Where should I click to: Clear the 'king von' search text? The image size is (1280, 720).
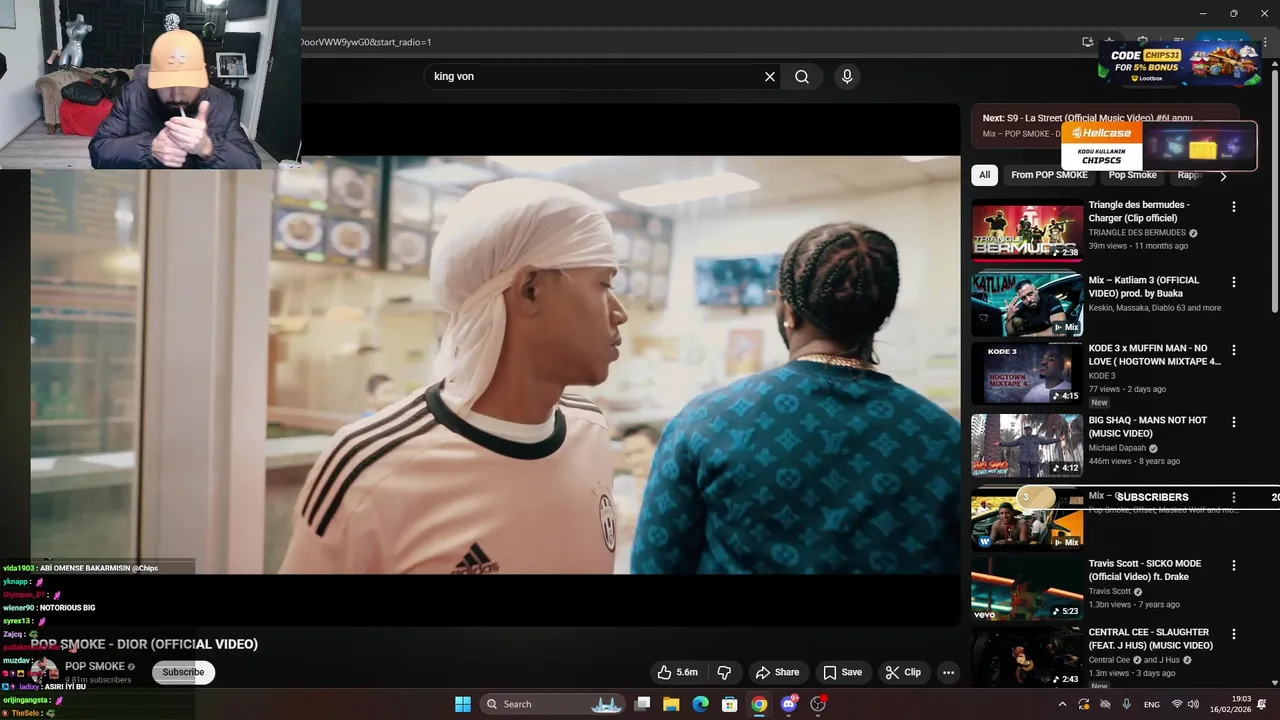click(770, 77)
